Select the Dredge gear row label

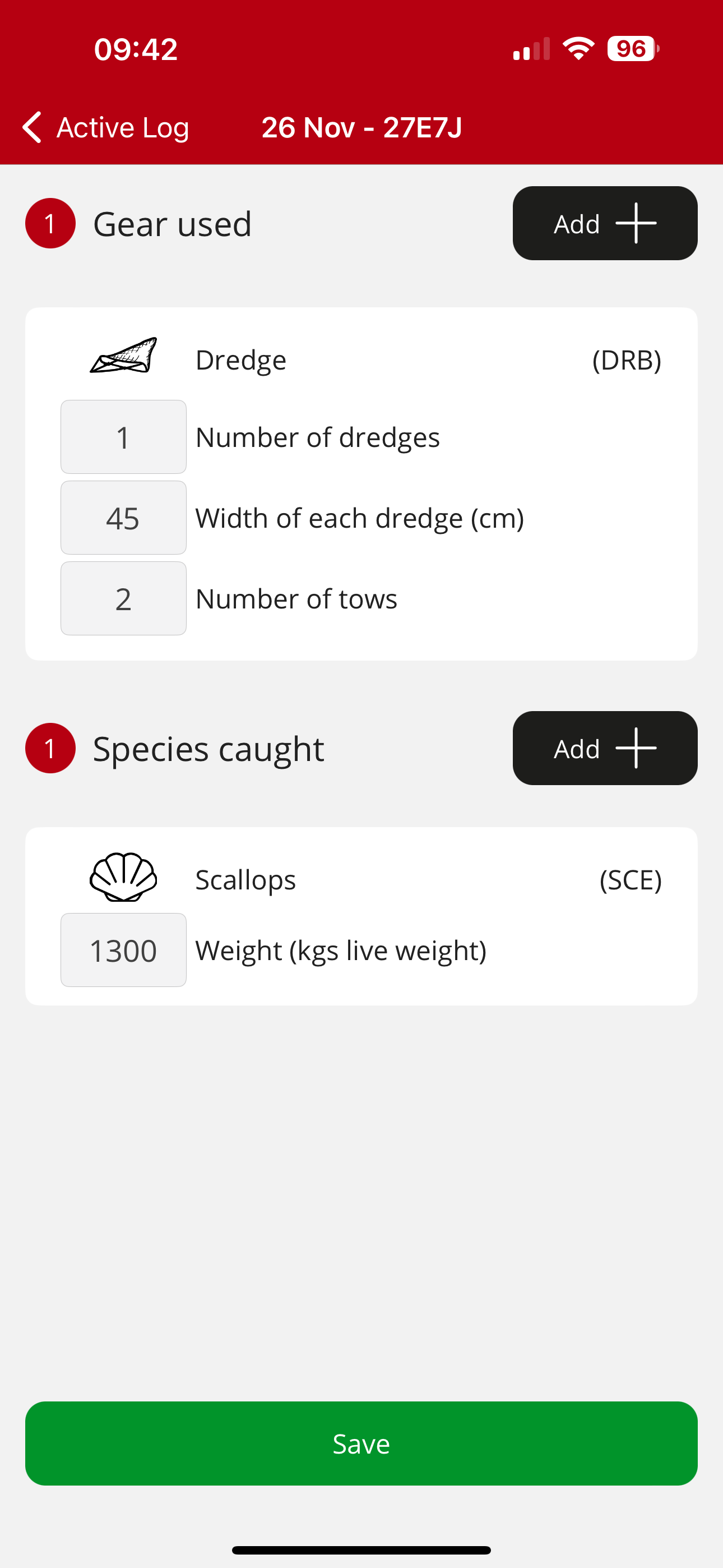coord(241,359)
